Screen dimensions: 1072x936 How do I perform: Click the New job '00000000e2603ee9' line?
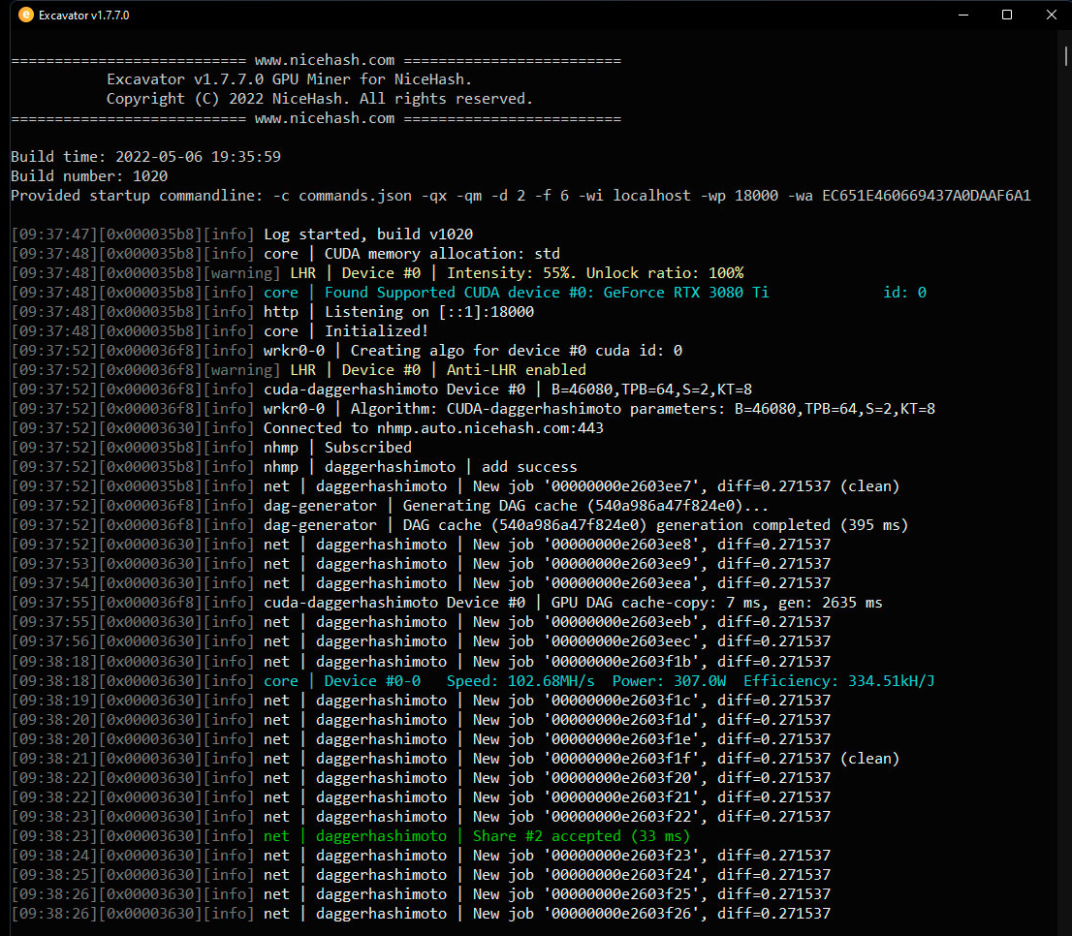(x=420, y=563)
